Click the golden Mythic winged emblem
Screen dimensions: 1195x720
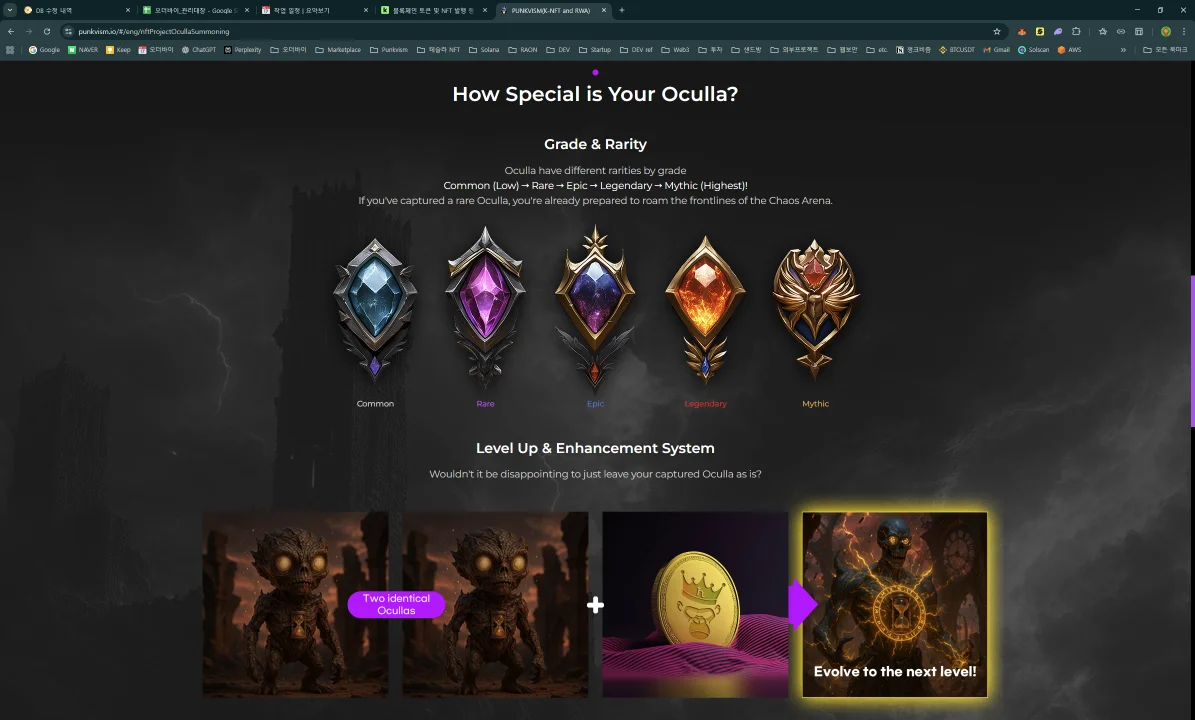[x=815, y=308]
